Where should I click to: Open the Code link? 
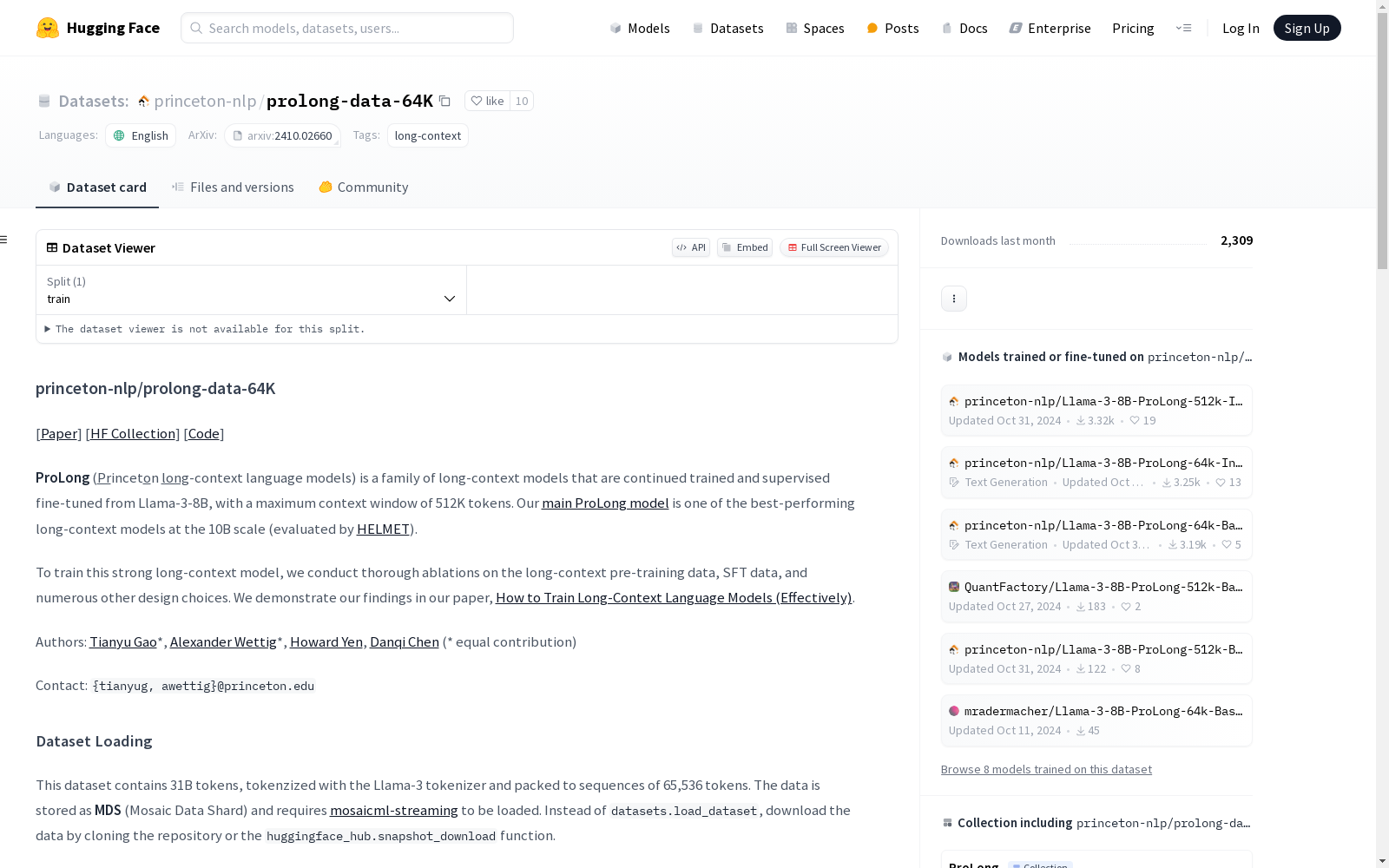pyautogui.click(x=204, y=433)
